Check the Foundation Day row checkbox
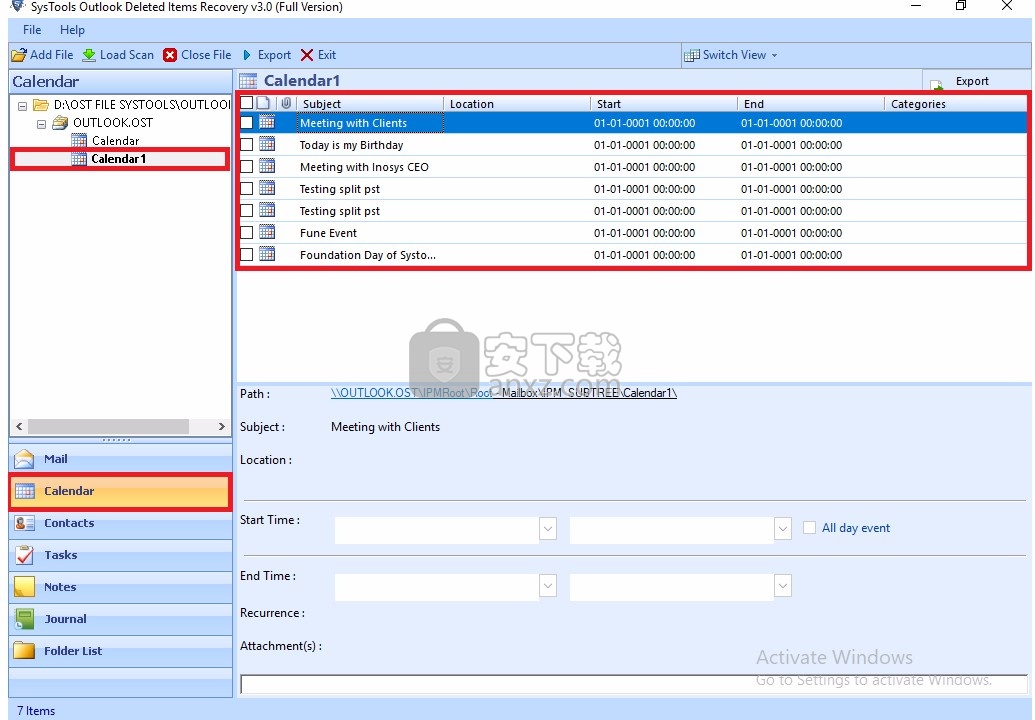1035x720 pixels. click(246, 254)
